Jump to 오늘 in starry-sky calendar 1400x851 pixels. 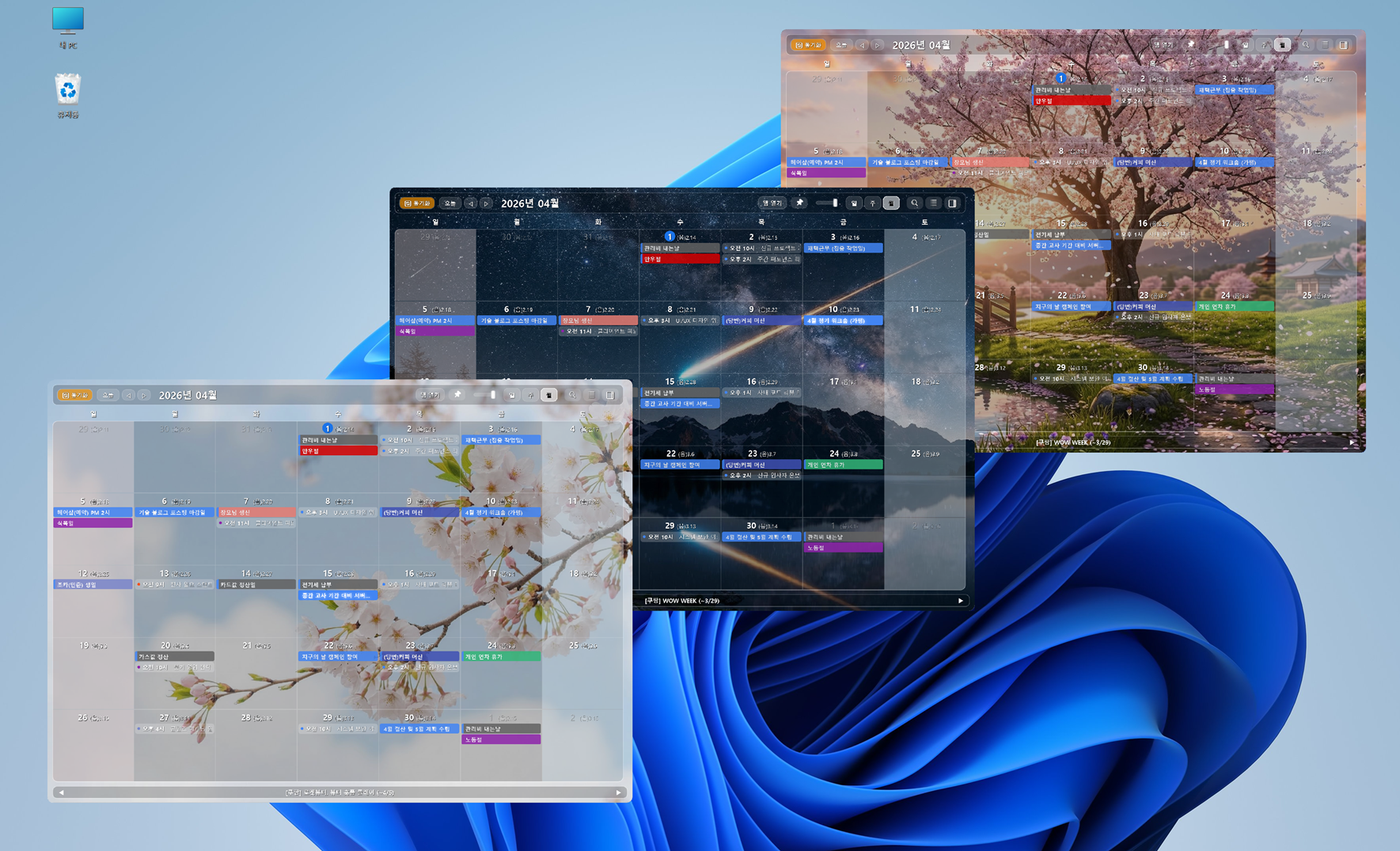coord(450,203)
